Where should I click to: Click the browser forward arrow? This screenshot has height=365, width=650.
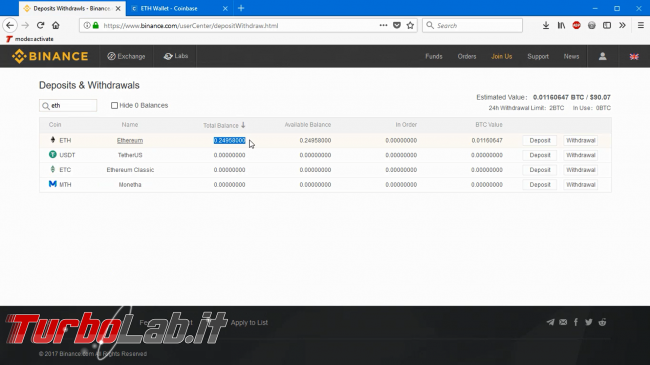point(25,25)
